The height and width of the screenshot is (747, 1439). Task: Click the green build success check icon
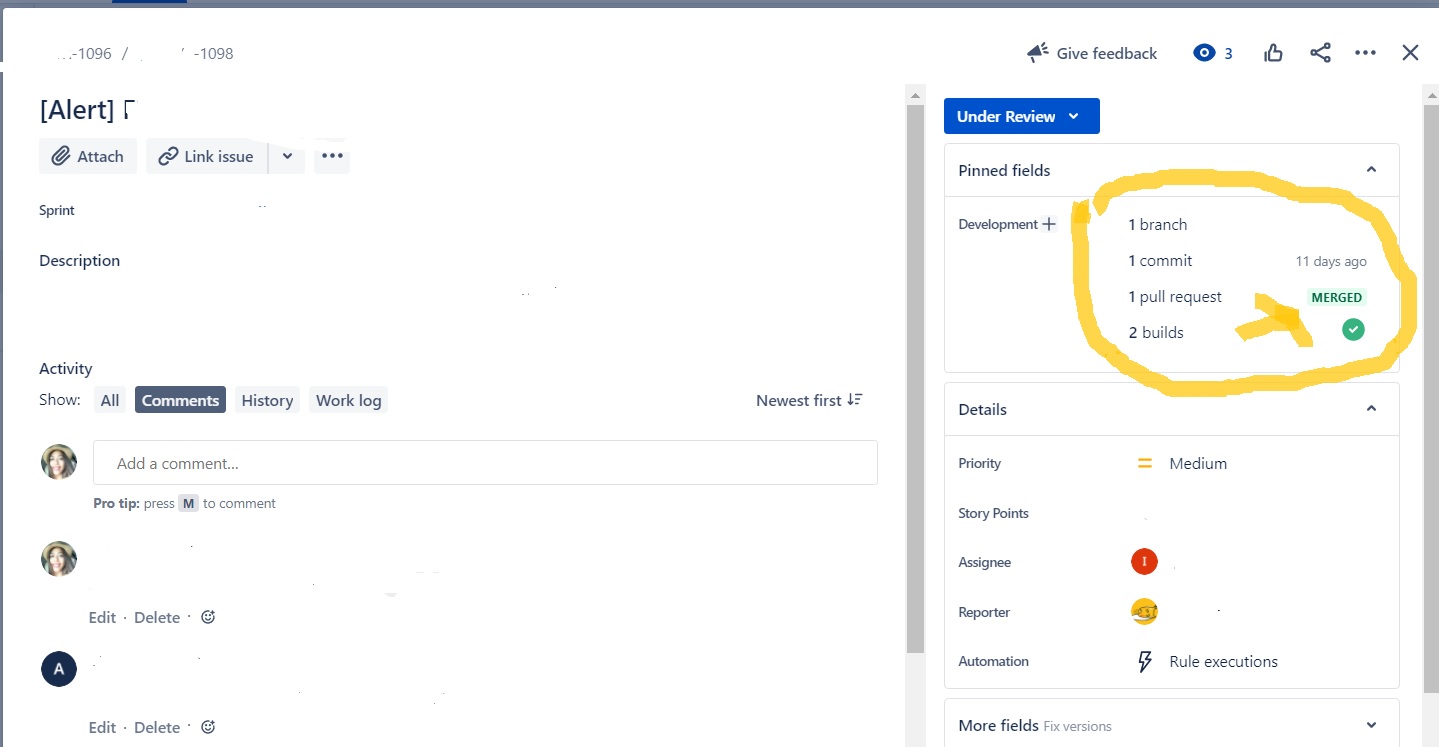click(1352, 329)
